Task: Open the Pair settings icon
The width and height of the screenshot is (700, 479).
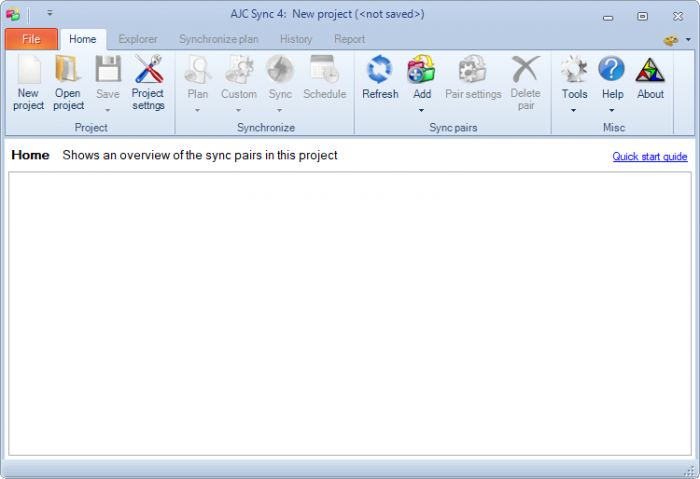Action: click(473, 69)
